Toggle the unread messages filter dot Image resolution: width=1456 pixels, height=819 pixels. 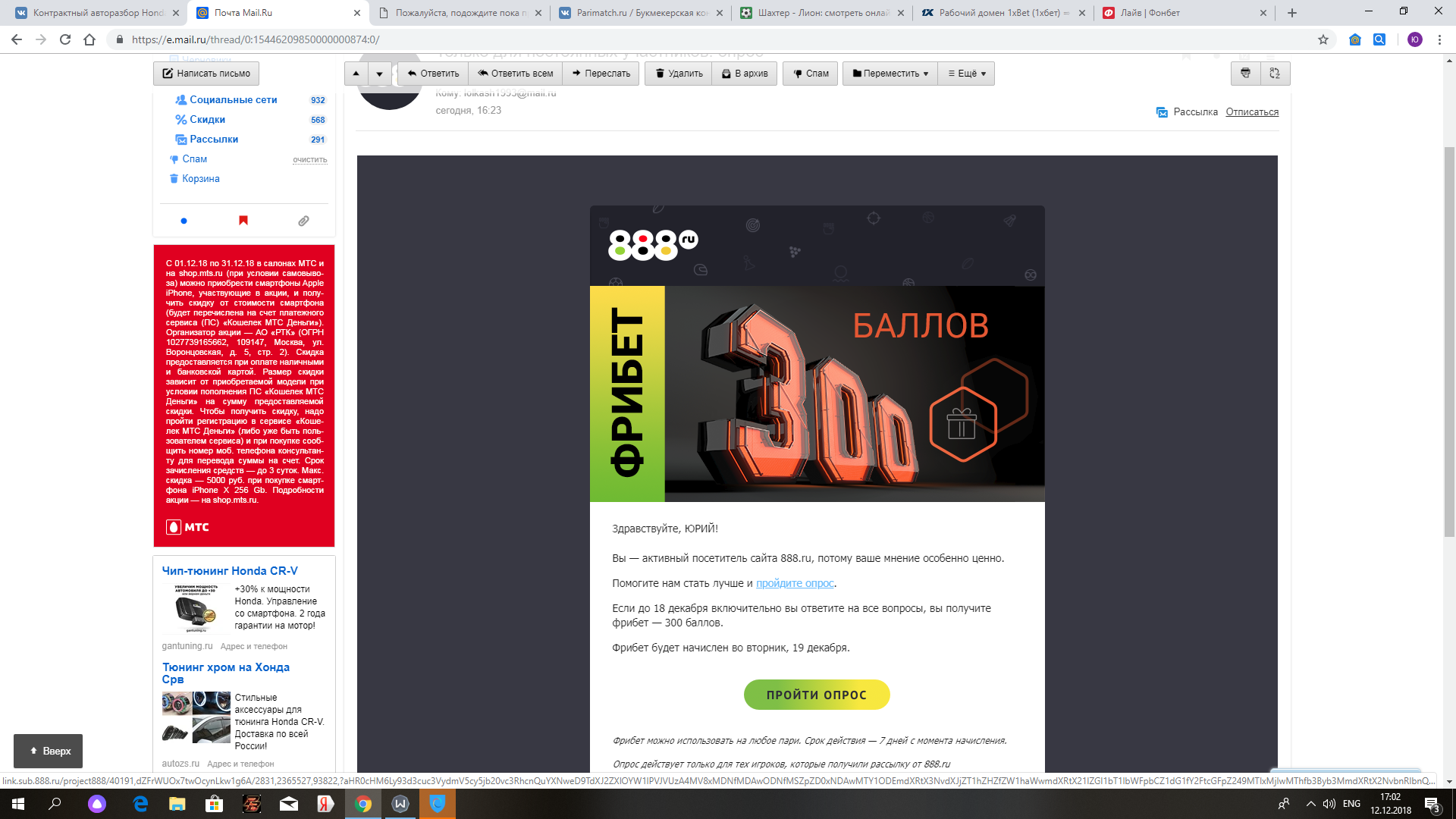(x=183, y=221)
